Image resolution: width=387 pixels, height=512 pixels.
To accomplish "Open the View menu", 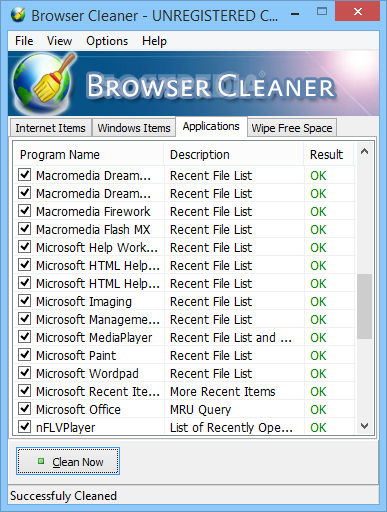I will [59, 41].
